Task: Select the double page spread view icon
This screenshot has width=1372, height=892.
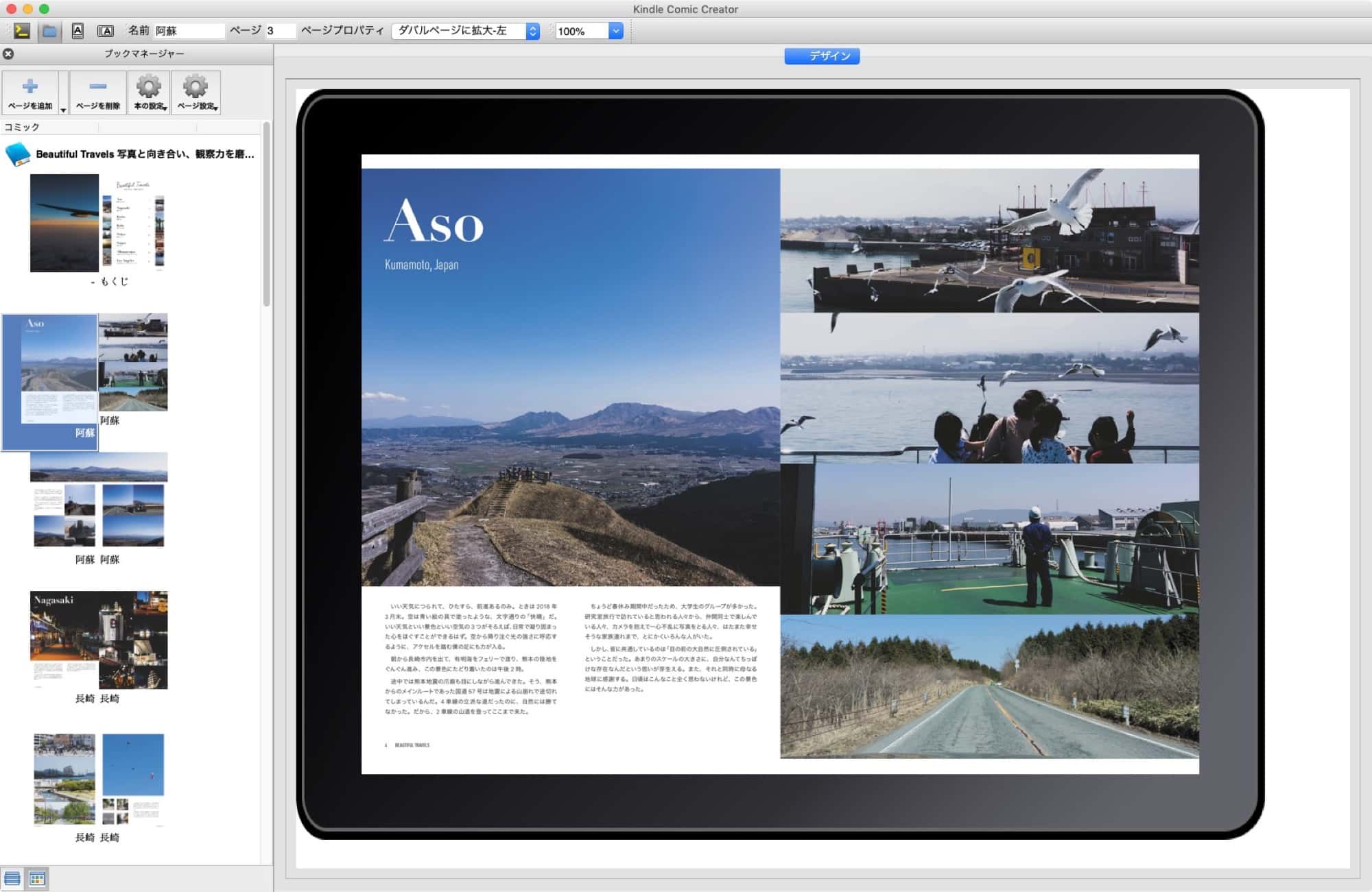Action: click(105, 31)
